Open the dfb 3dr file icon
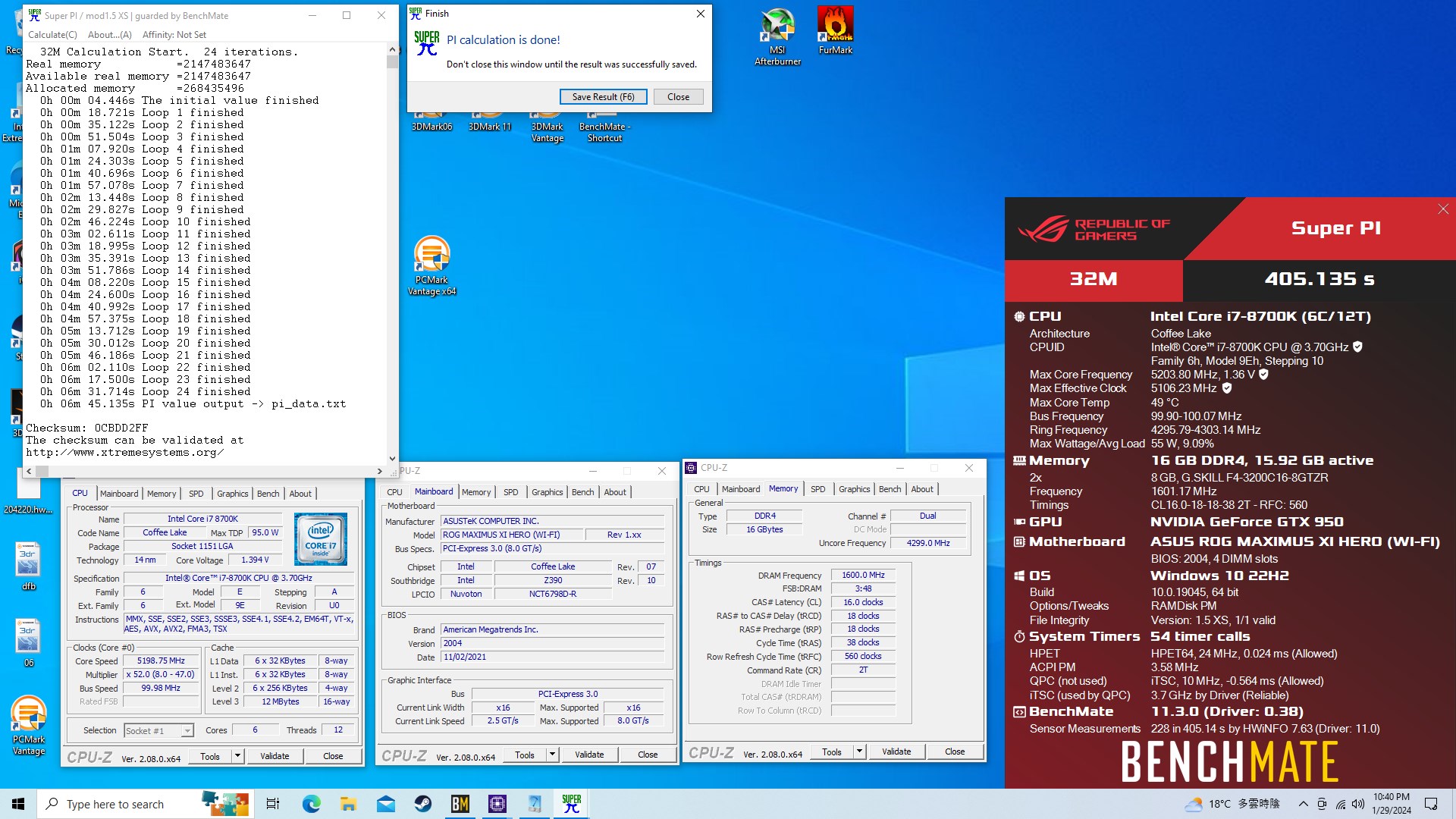The image size is (1456, 819). [28, 566]
